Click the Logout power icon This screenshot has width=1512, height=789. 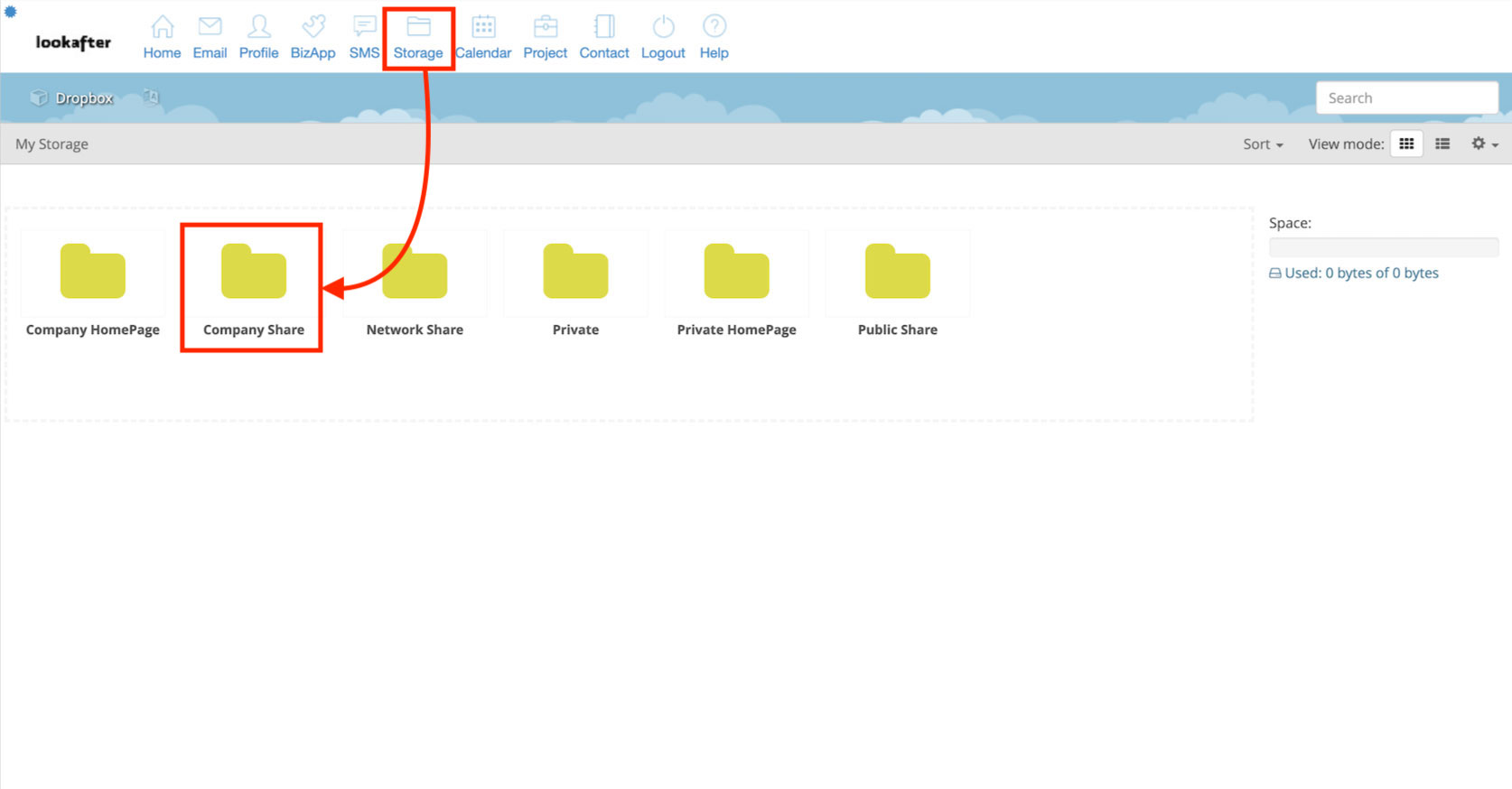(663, 27)
